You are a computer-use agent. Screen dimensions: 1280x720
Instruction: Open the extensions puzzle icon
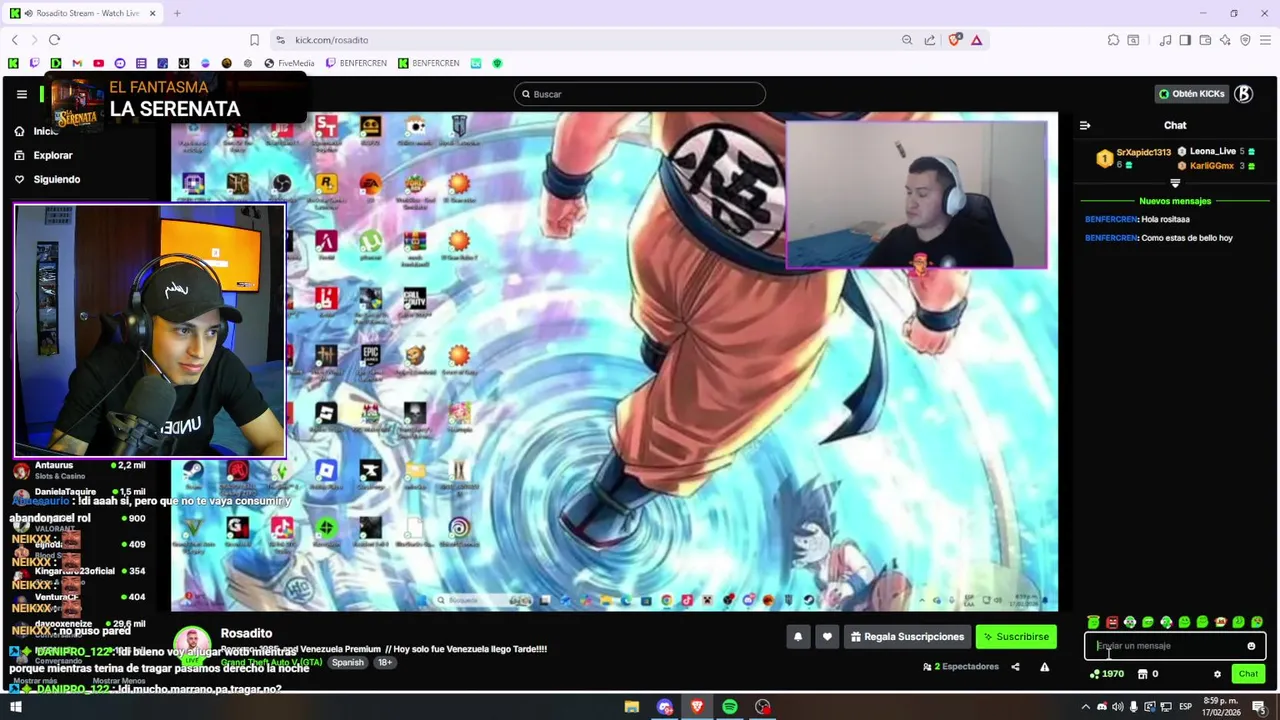click(x=1113, y=40)
